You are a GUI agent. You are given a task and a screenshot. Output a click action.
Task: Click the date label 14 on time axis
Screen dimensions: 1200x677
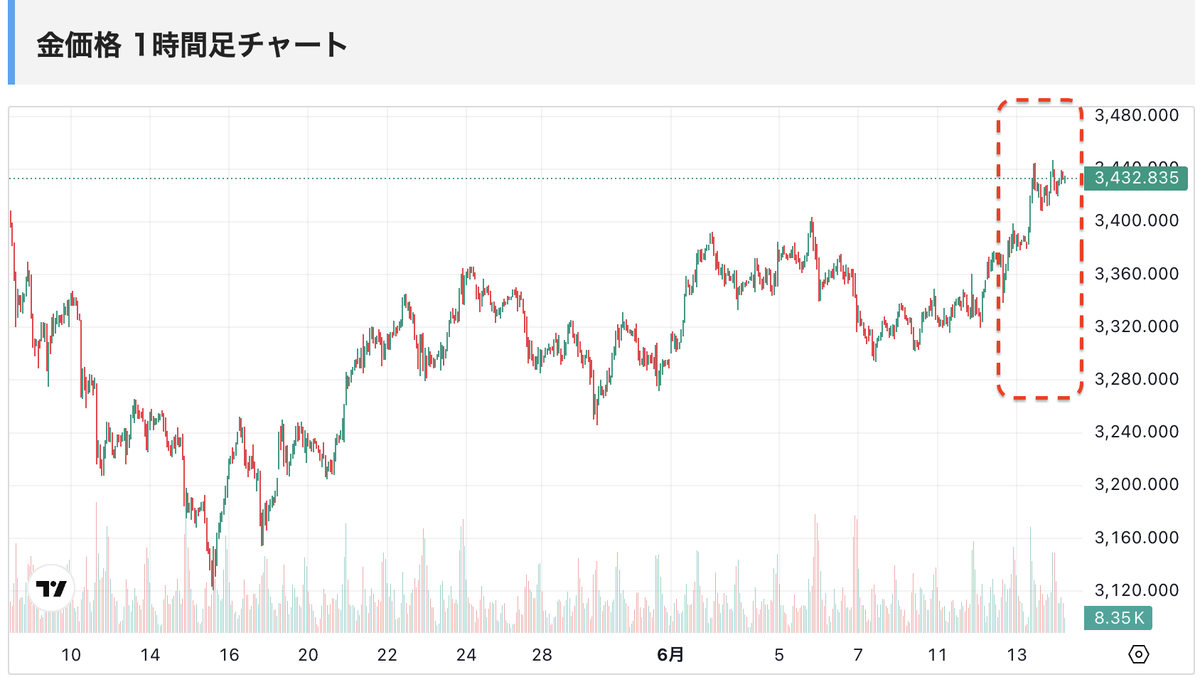tap(150, 655)
